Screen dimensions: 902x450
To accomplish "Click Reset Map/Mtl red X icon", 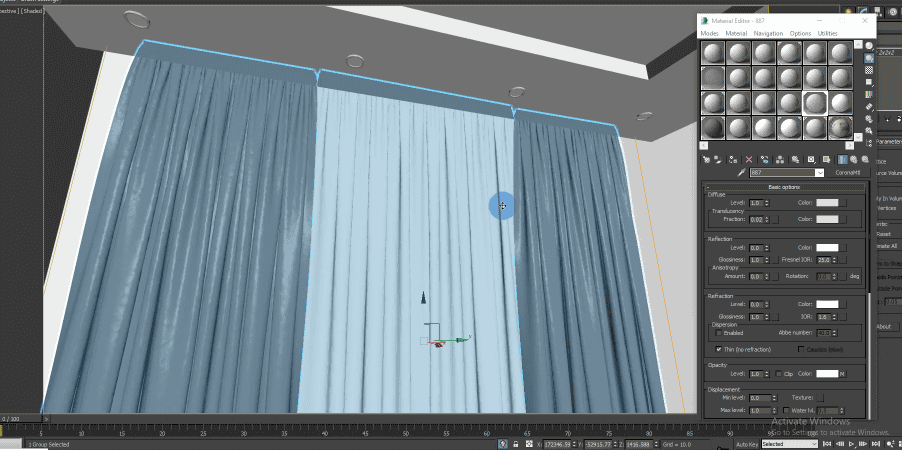I will tap(749, 159).
